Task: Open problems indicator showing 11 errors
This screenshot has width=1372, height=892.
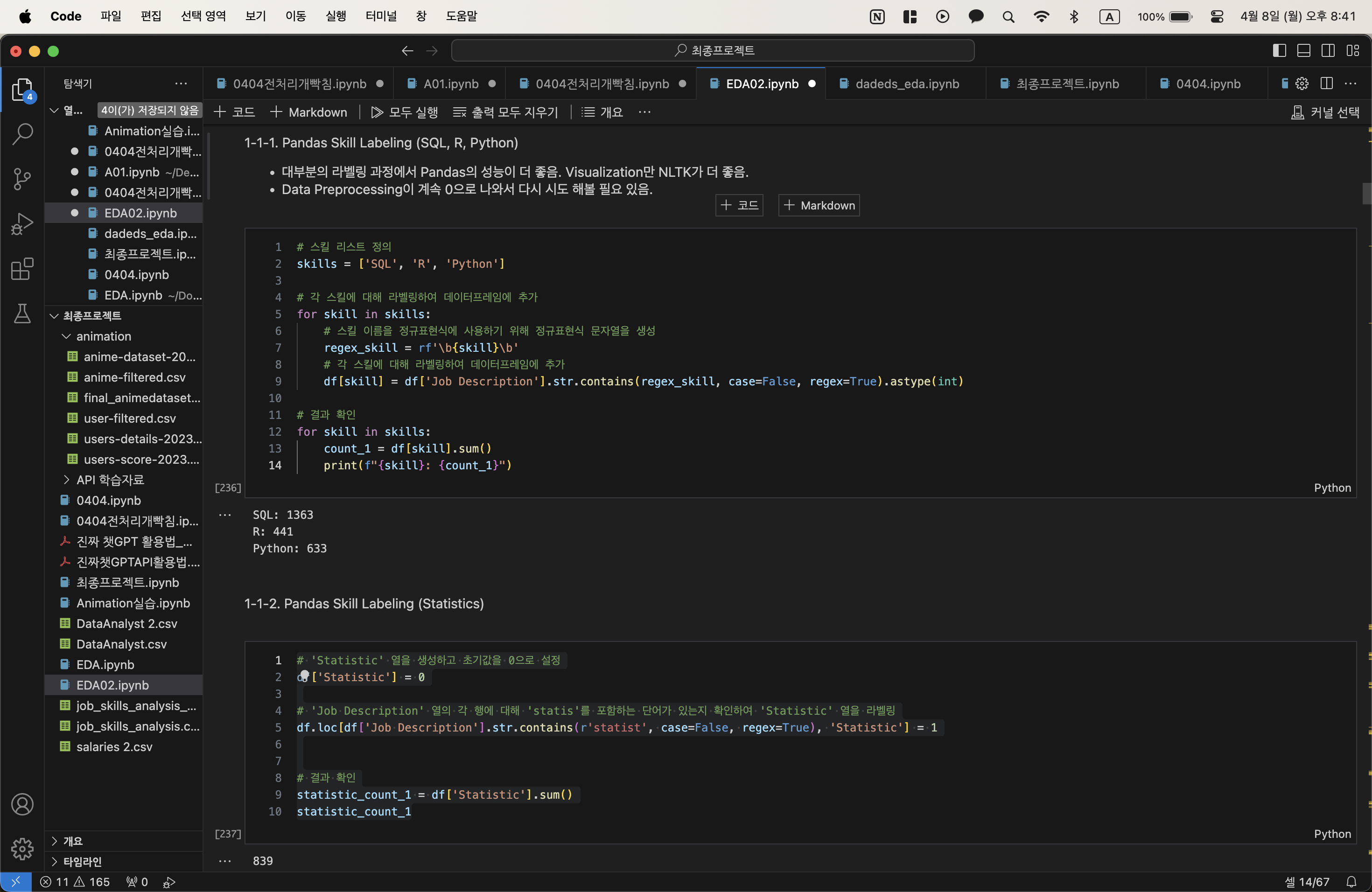Action: point(74,882)
